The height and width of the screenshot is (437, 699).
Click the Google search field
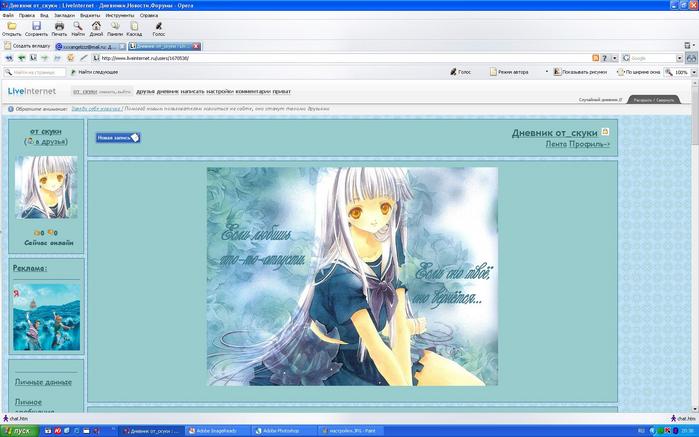pyautogui.click(x=653, y=58)
